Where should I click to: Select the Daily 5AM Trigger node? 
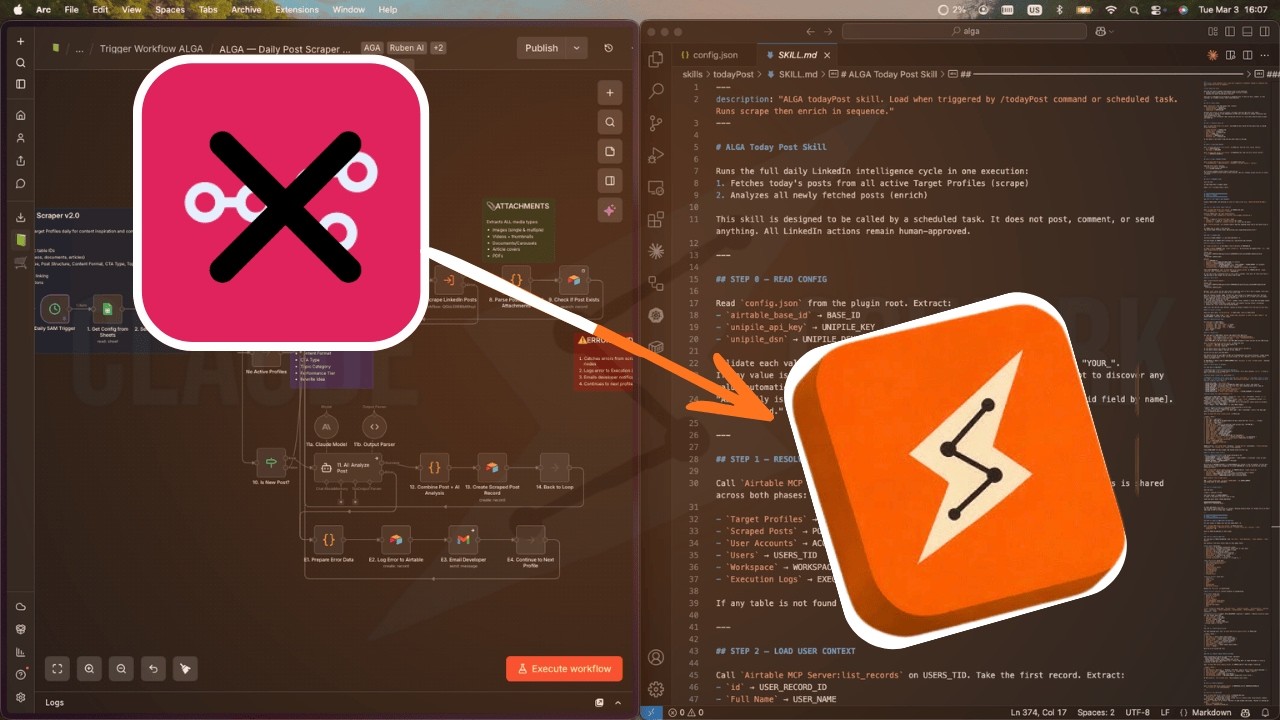pos(55,309)
